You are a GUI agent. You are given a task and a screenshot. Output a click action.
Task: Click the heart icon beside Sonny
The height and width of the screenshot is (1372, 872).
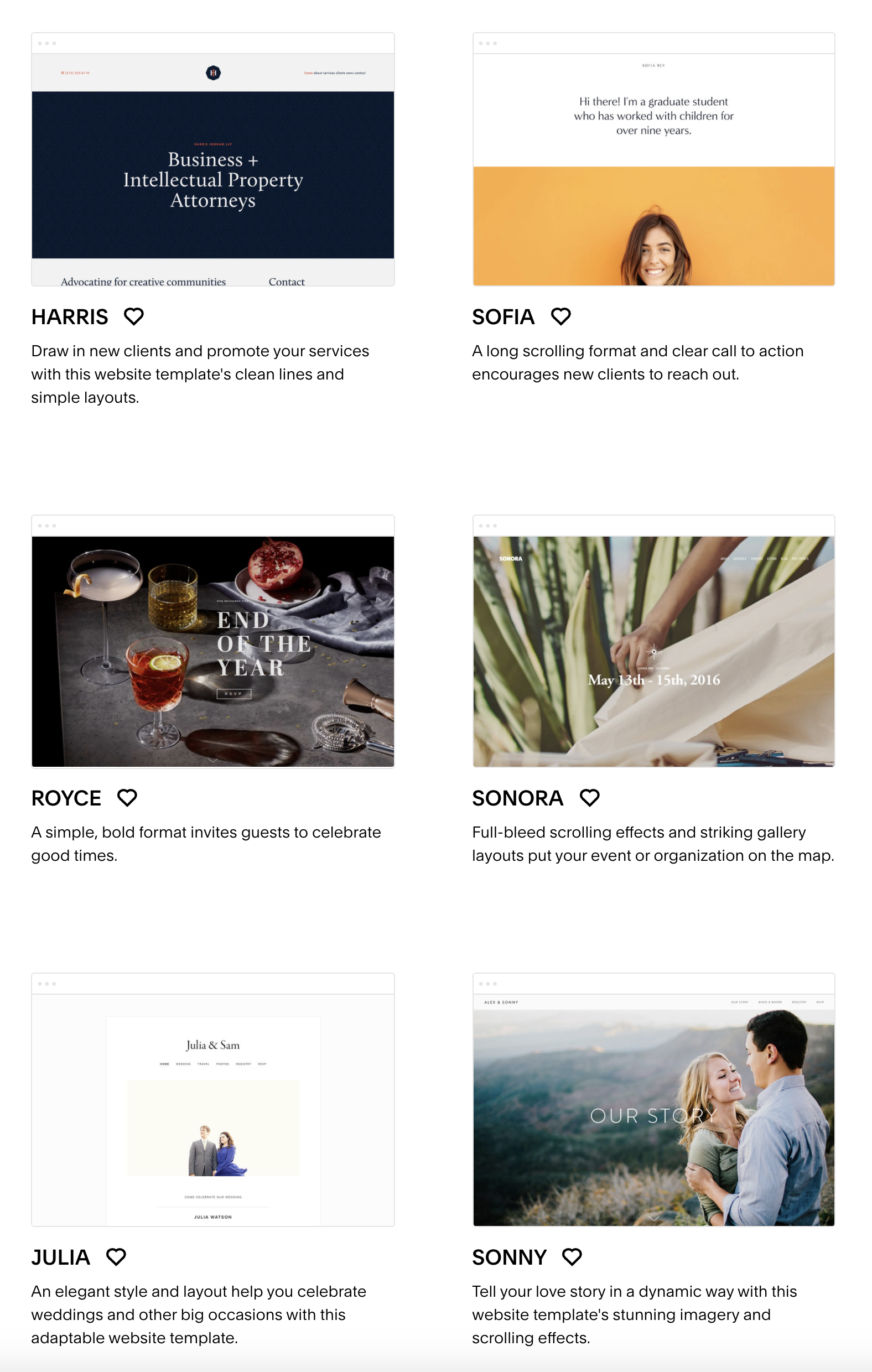[572, 1257]
